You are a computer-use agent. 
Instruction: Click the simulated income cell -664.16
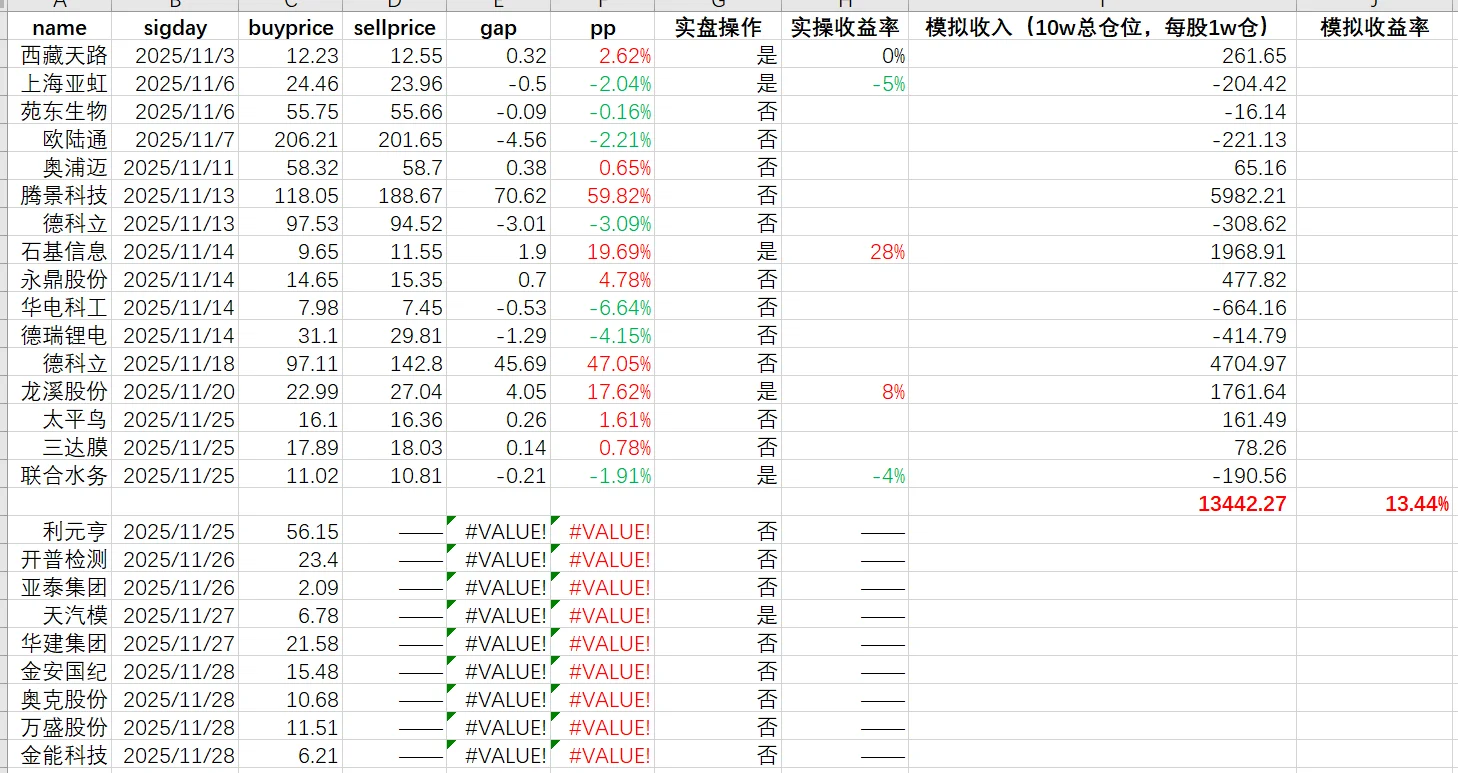click(x=1101, y=307)
